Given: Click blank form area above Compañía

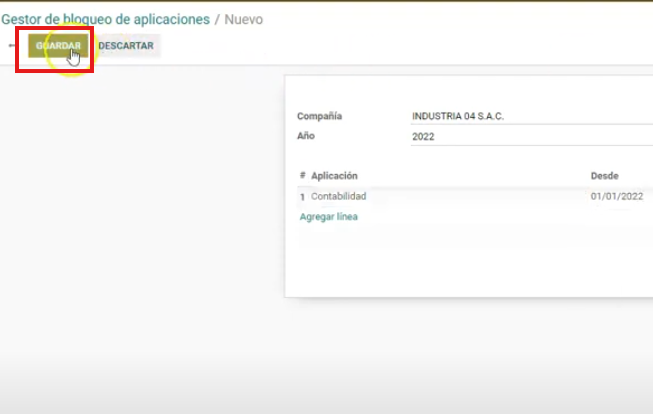Looking at the screenshot, I should pos(450,90).
